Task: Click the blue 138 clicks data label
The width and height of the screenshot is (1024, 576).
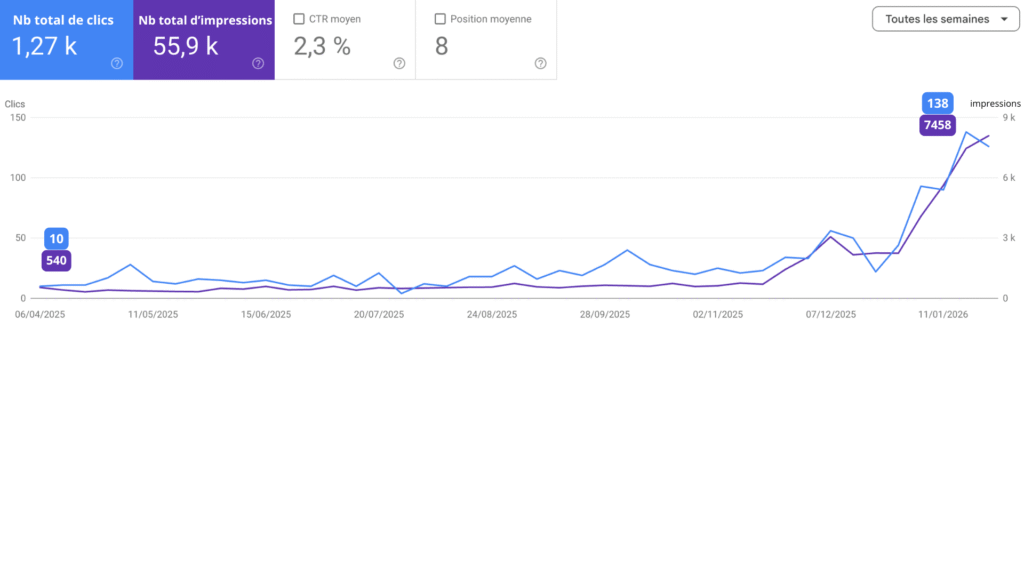Action: [937, 102]
